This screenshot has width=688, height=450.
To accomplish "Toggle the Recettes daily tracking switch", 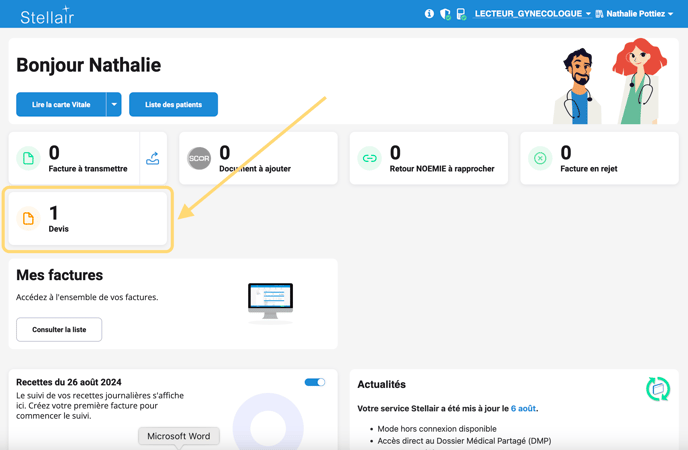I will point(314,382).
